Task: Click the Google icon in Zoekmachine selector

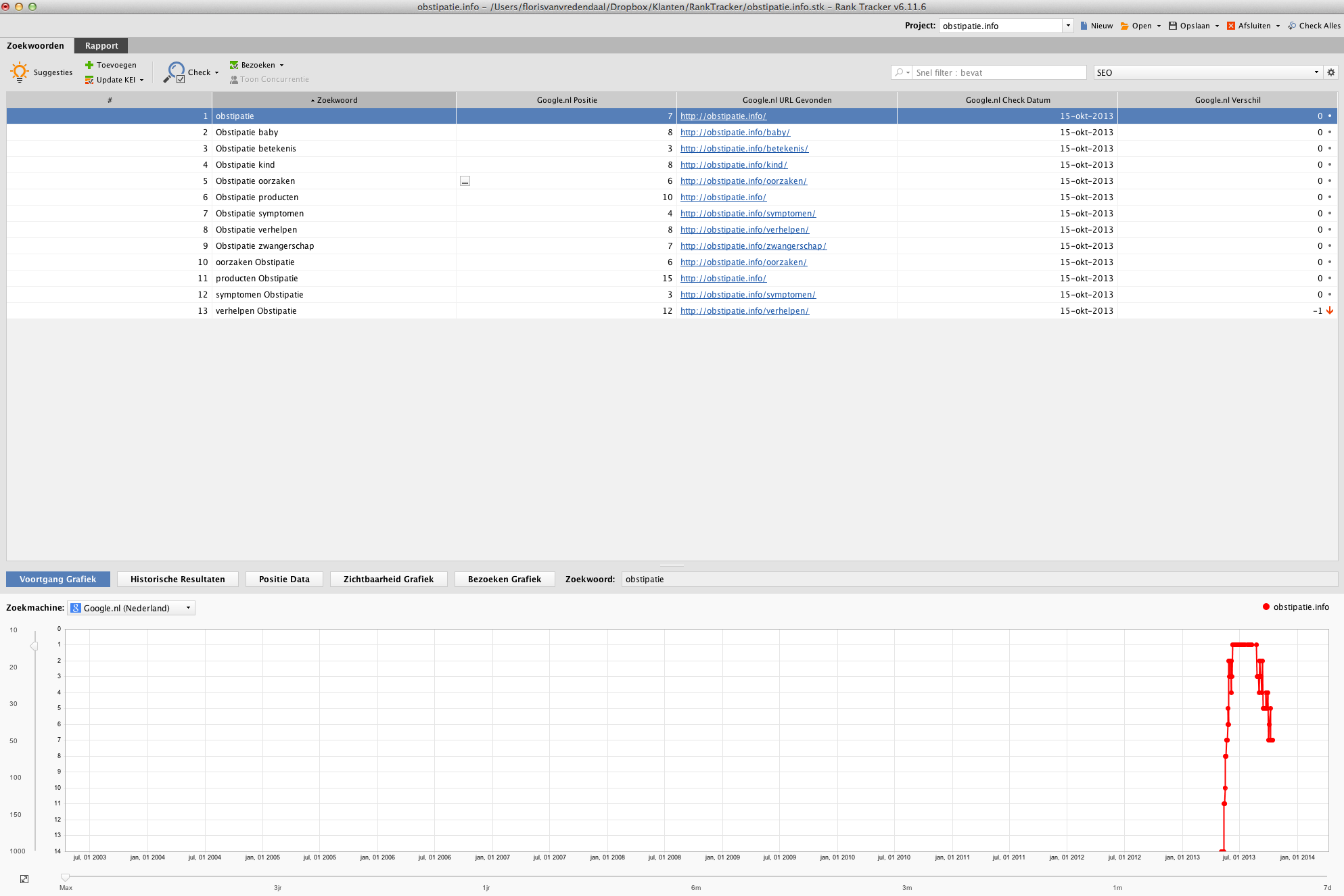Action: click(x=76, y=608)
